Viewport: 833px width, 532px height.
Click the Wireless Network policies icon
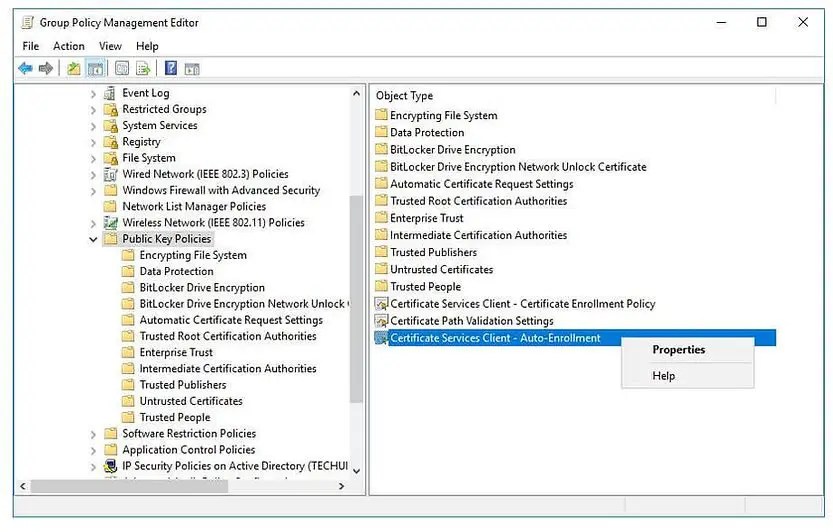point(110,223)
